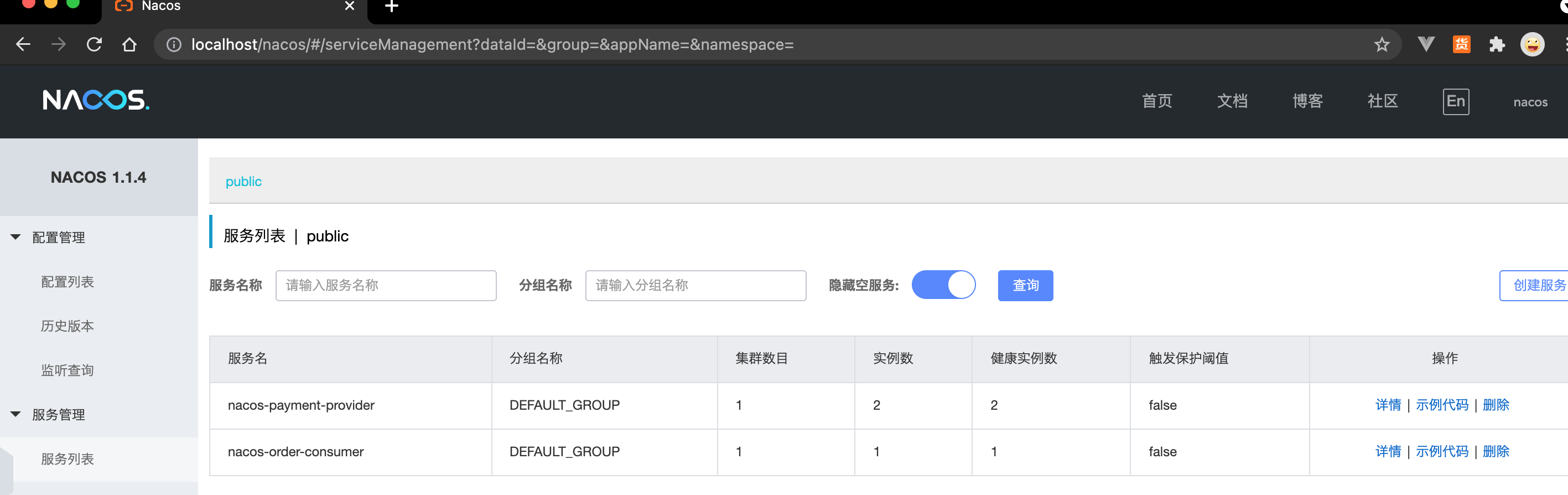
Task: Click the 分组名称 input field
Action: coord(695,286)
